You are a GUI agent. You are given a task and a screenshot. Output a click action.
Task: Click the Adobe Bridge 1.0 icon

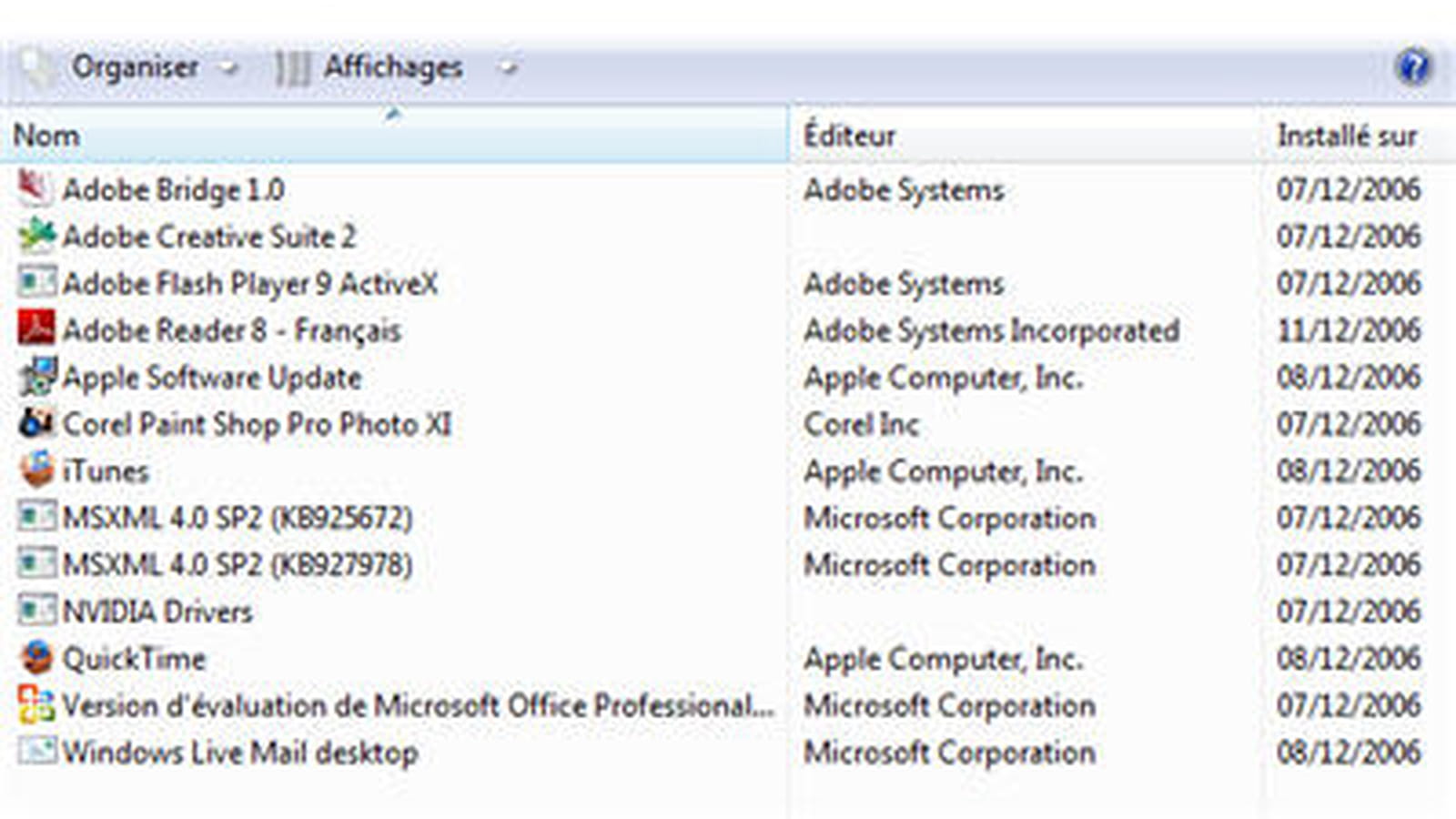point(35,188)
